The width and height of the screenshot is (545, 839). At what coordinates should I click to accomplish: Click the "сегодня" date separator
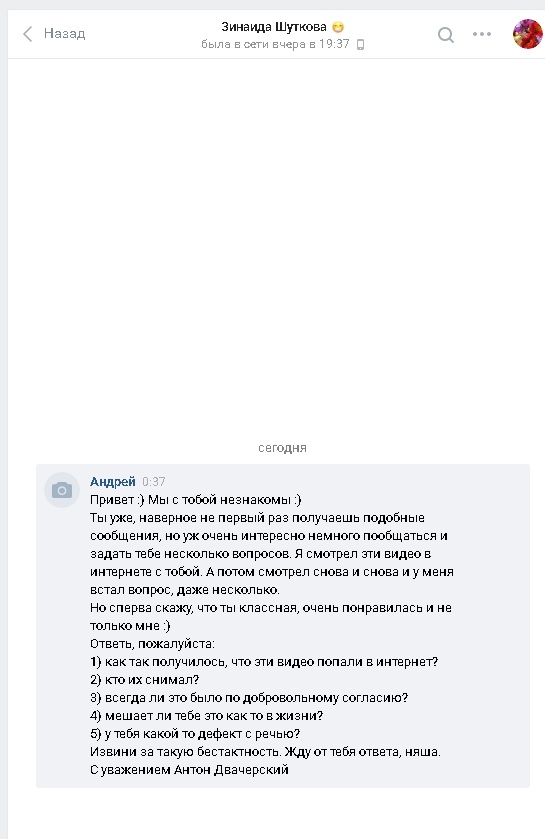[282, 448]
